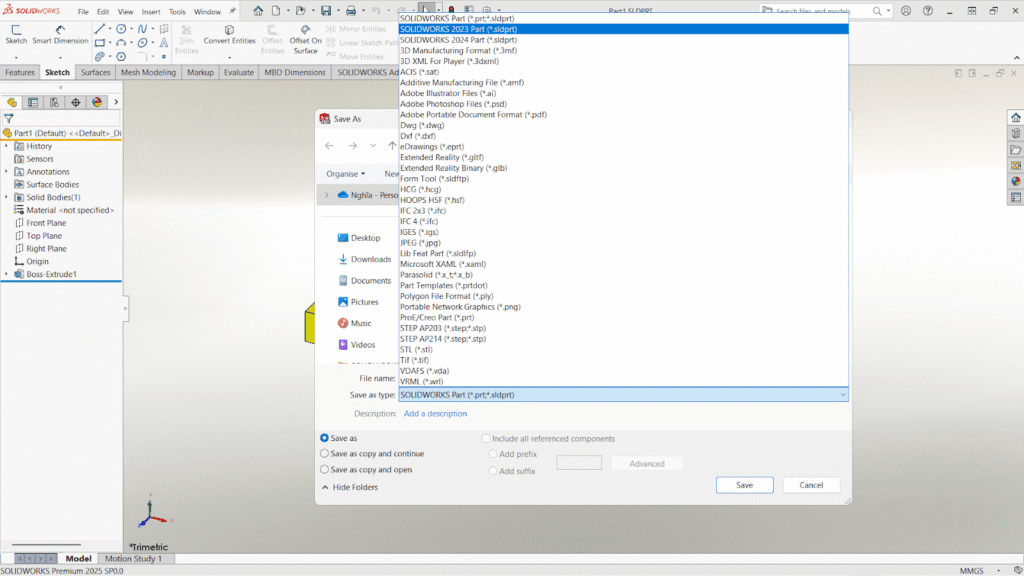Open the Help question mark icon
This screenshot has height=576, width=1024.
(x=927, y=11)
